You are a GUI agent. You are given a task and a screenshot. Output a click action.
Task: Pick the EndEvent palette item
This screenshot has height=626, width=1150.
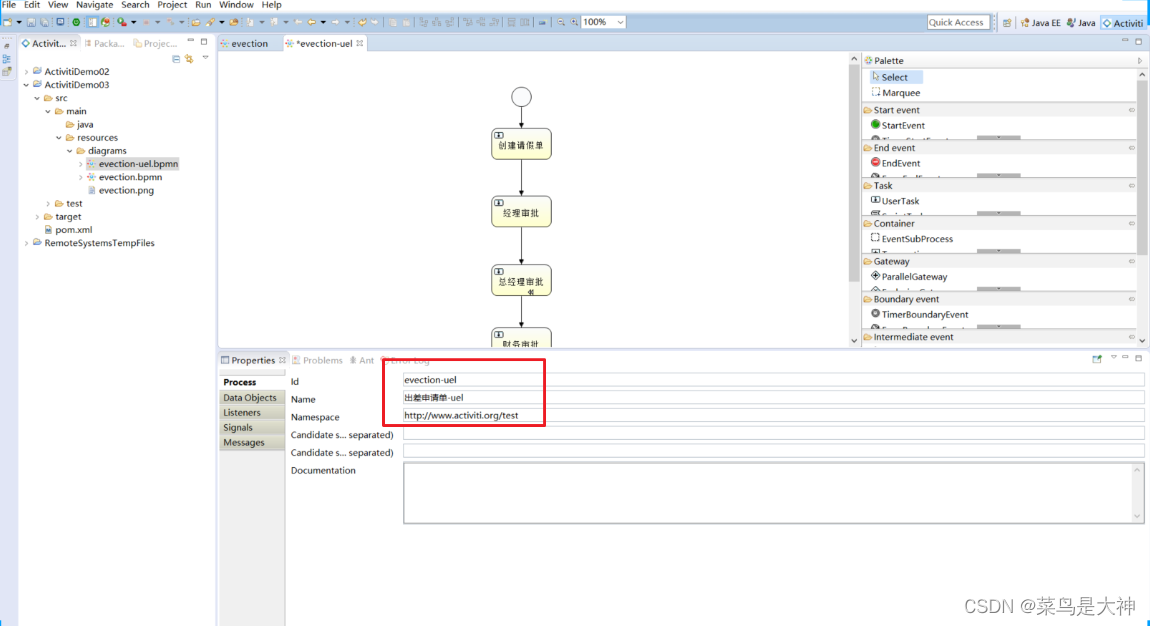pyautogui.click(x=895, y=163)
